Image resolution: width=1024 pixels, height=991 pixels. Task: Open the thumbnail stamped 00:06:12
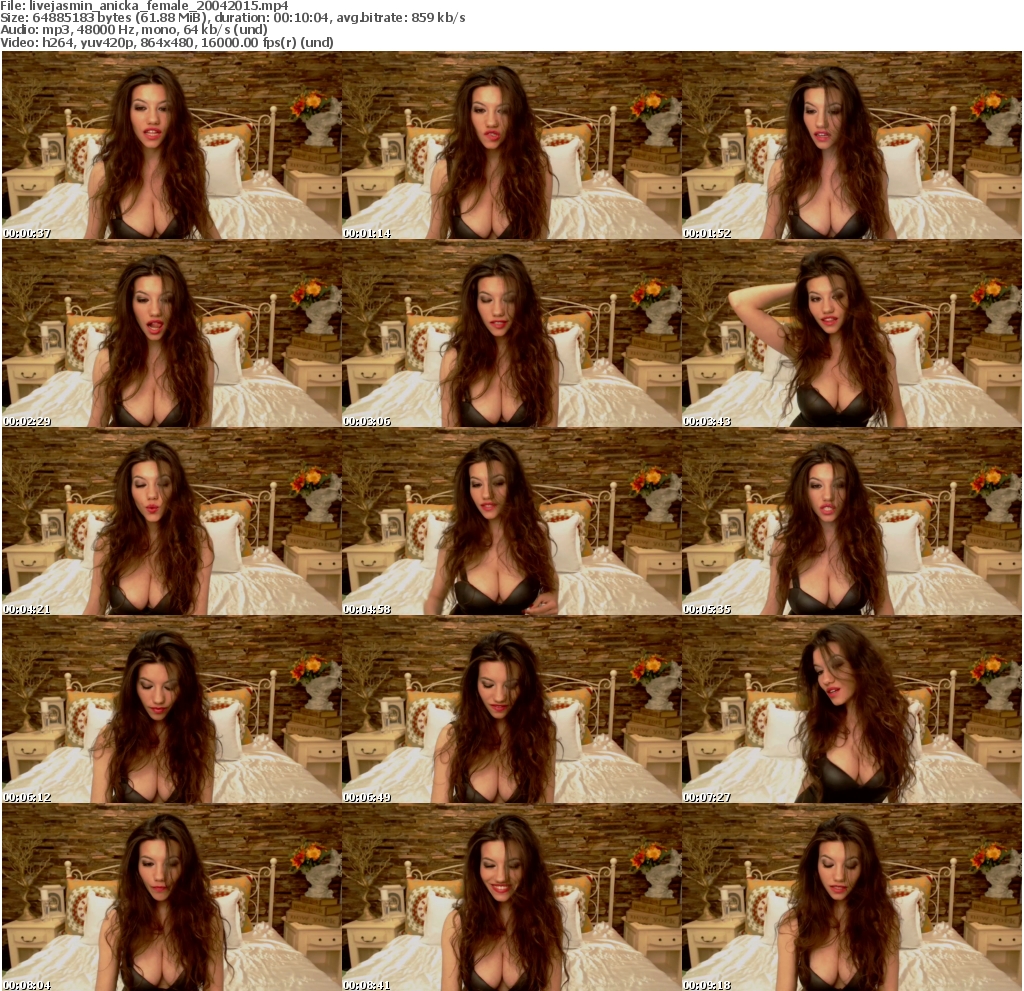tap(172, 709)
